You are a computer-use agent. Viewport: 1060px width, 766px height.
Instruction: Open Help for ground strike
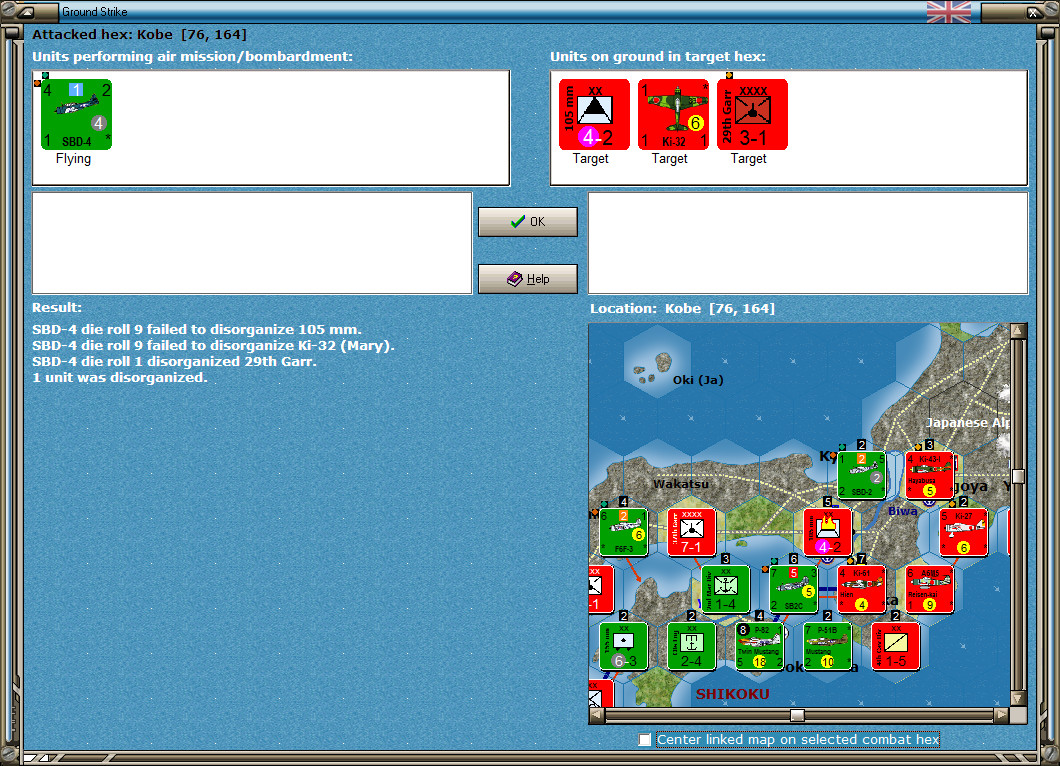pos(528,279)
